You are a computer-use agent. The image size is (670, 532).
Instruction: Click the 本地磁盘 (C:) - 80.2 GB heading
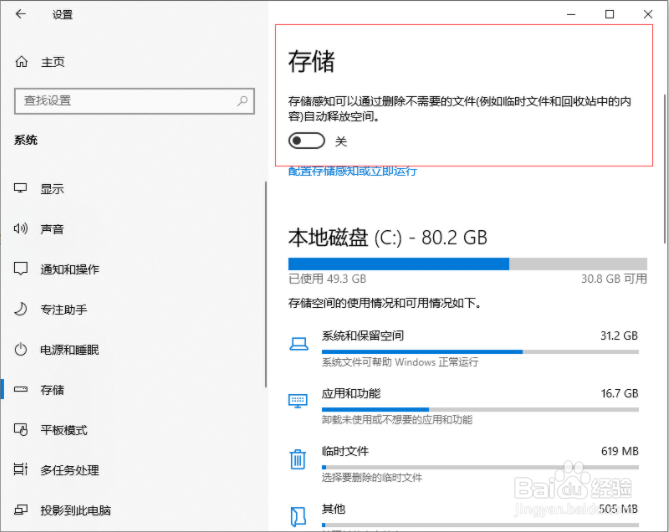pos(388,238)
